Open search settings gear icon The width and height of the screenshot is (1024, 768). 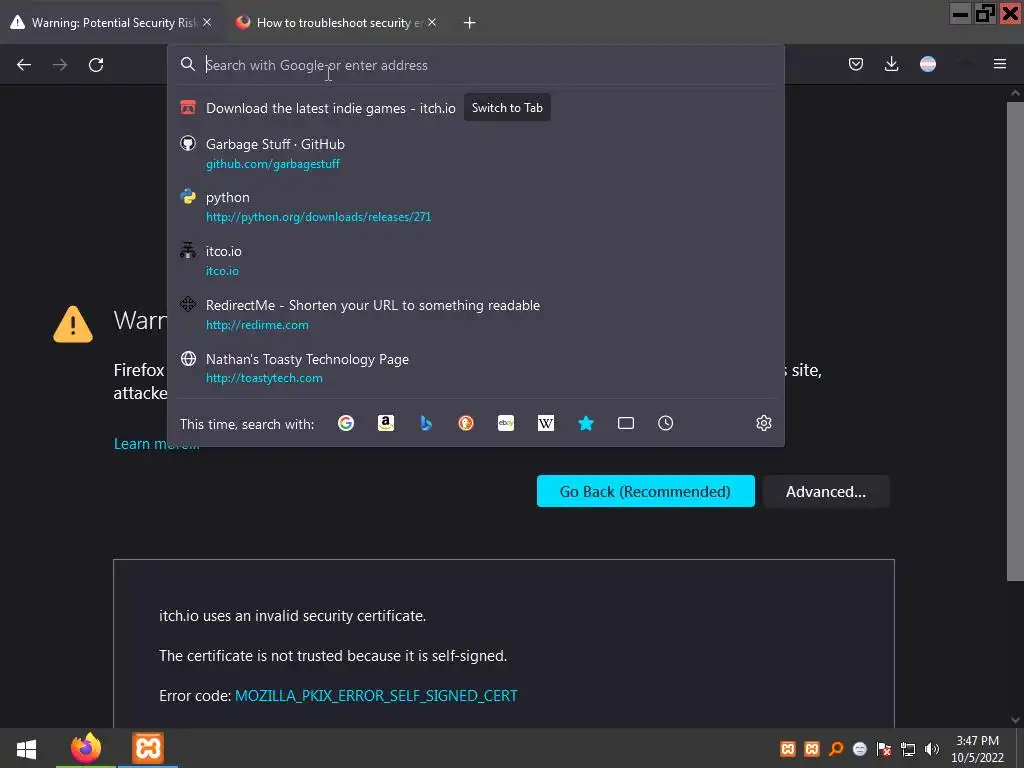763,423
